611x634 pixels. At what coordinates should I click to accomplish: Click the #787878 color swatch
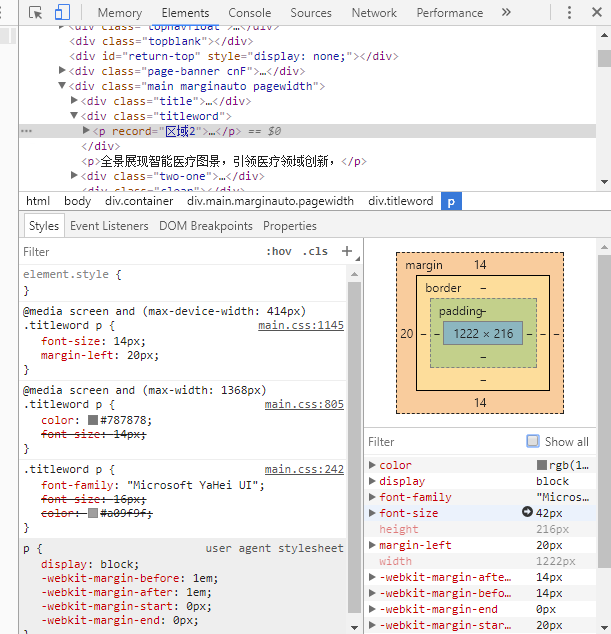[93, 420]
